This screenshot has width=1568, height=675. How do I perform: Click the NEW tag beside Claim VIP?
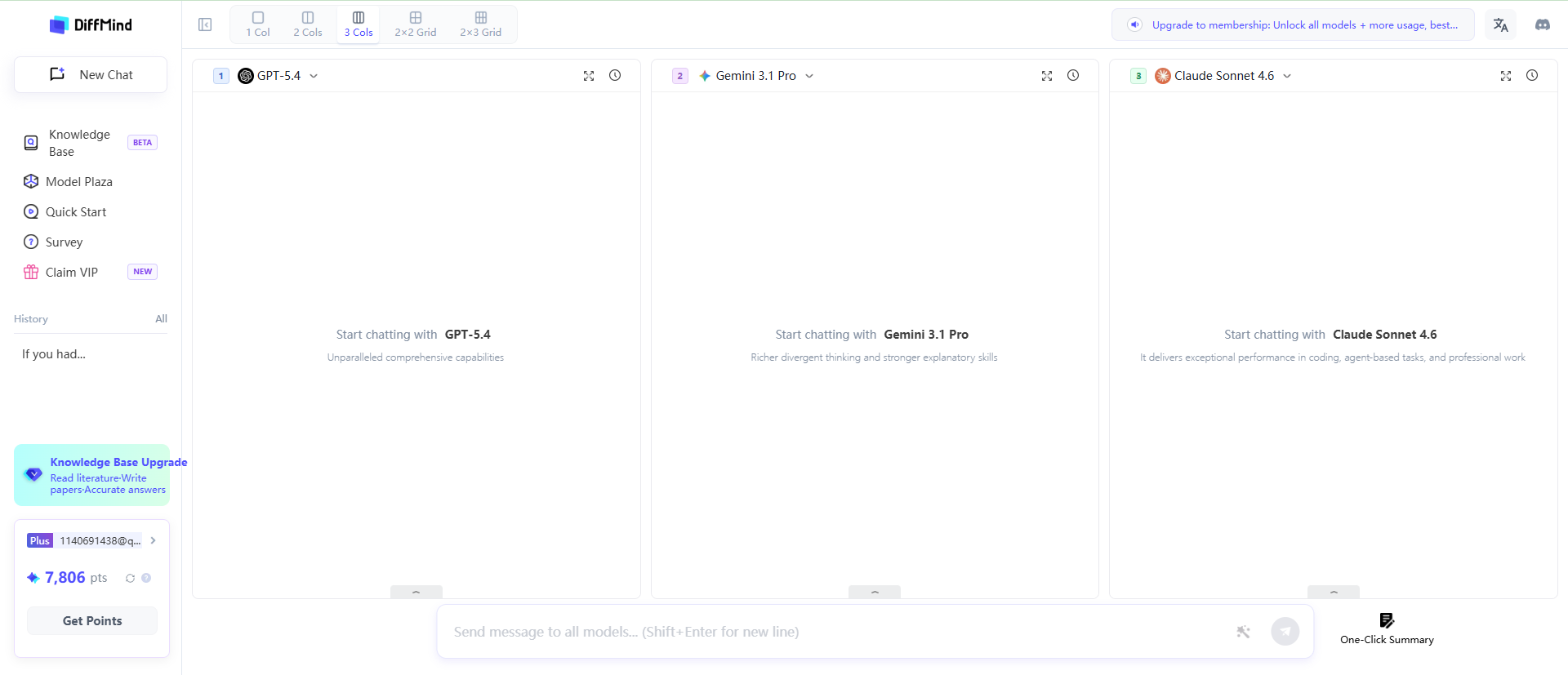(x=142, y=272)
